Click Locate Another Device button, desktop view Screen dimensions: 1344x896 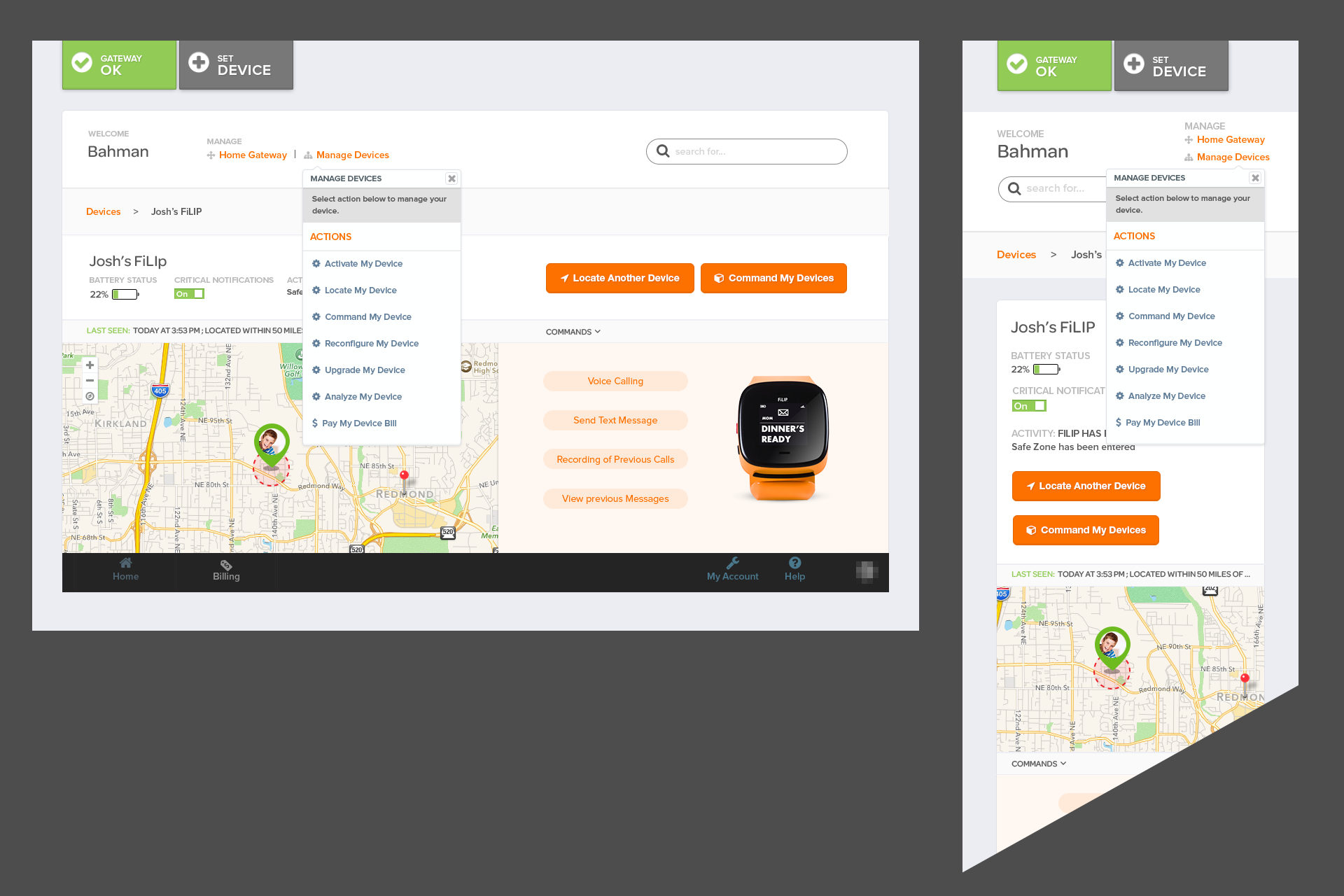point(619,278)
